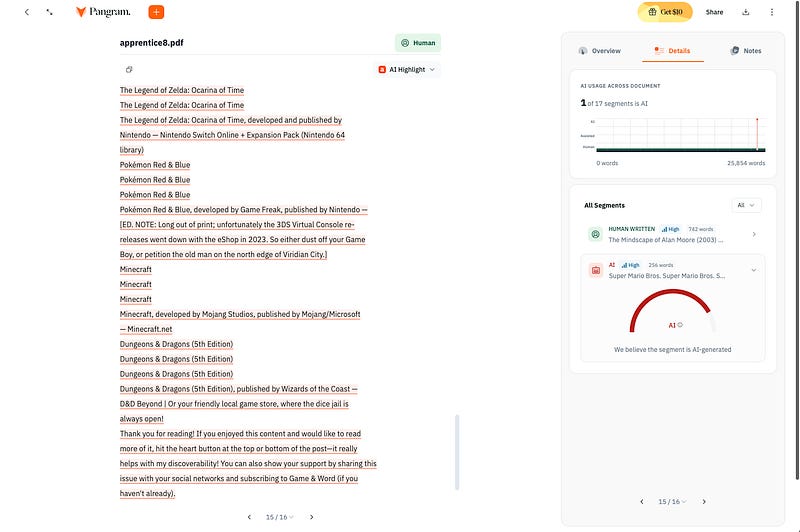Go to previous segment page in side panel
Image resolution: width=800 pixels, height=532 pixels.
pos(641,502)
